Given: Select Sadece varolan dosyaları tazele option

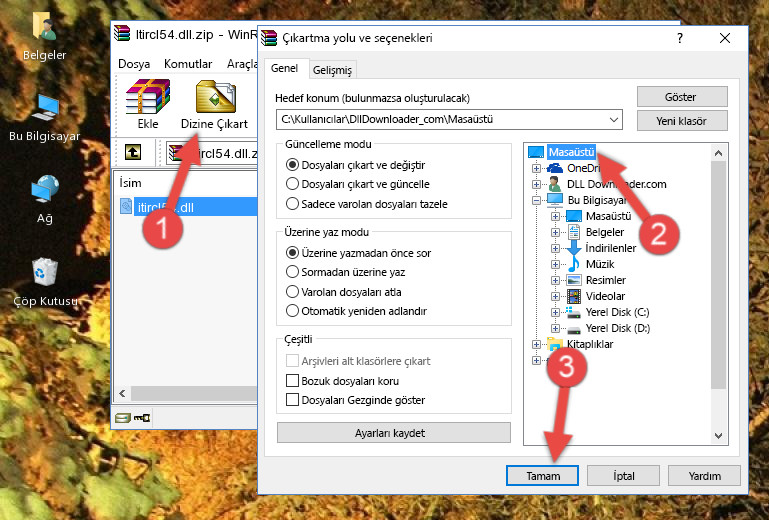Looking at the screenshot, I should (x=366, y=204).
